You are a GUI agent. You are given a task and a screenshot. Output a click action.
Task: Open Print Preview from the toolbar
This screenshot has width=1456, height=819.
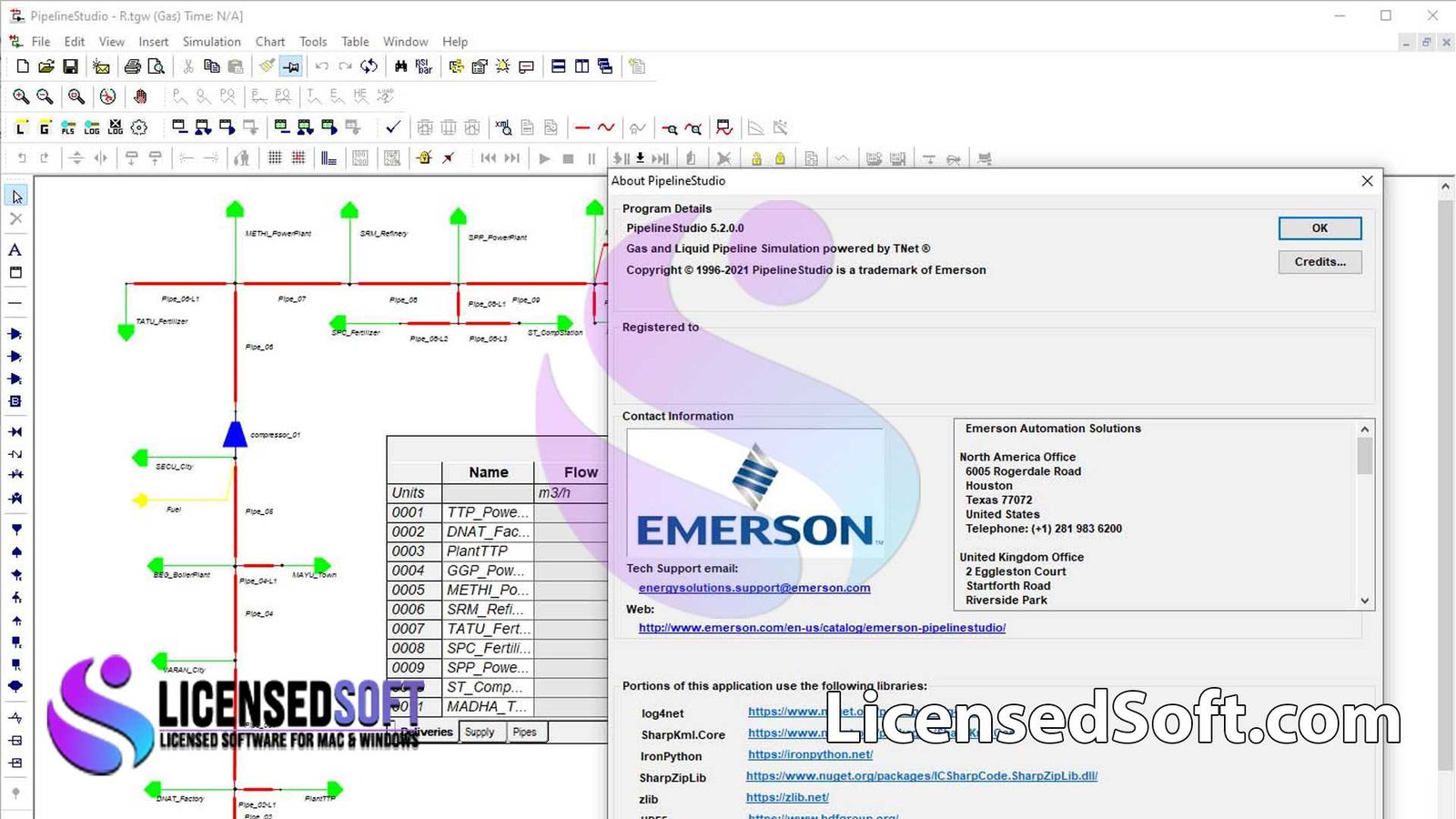point(157,66)
